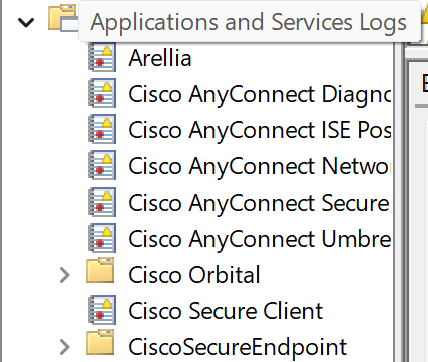
Task: Click the Cisco AnyConnect Diagnostics log icon
Action: pyautogui.click(x=102, y=93)
